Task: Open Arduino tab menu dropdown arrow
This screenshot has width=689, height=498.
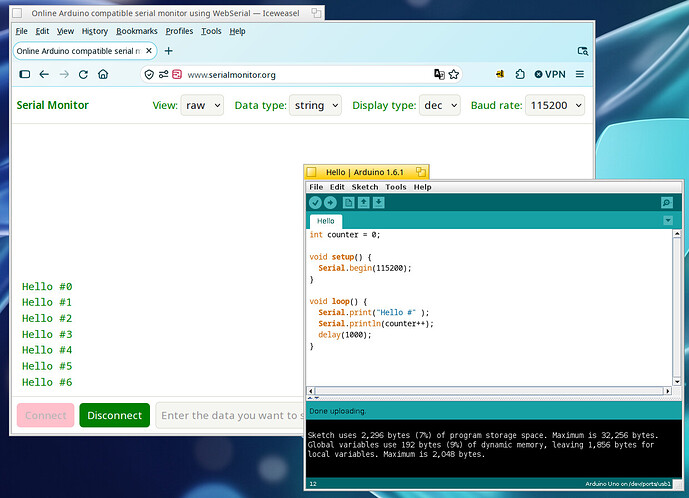Action: [668, 220]
